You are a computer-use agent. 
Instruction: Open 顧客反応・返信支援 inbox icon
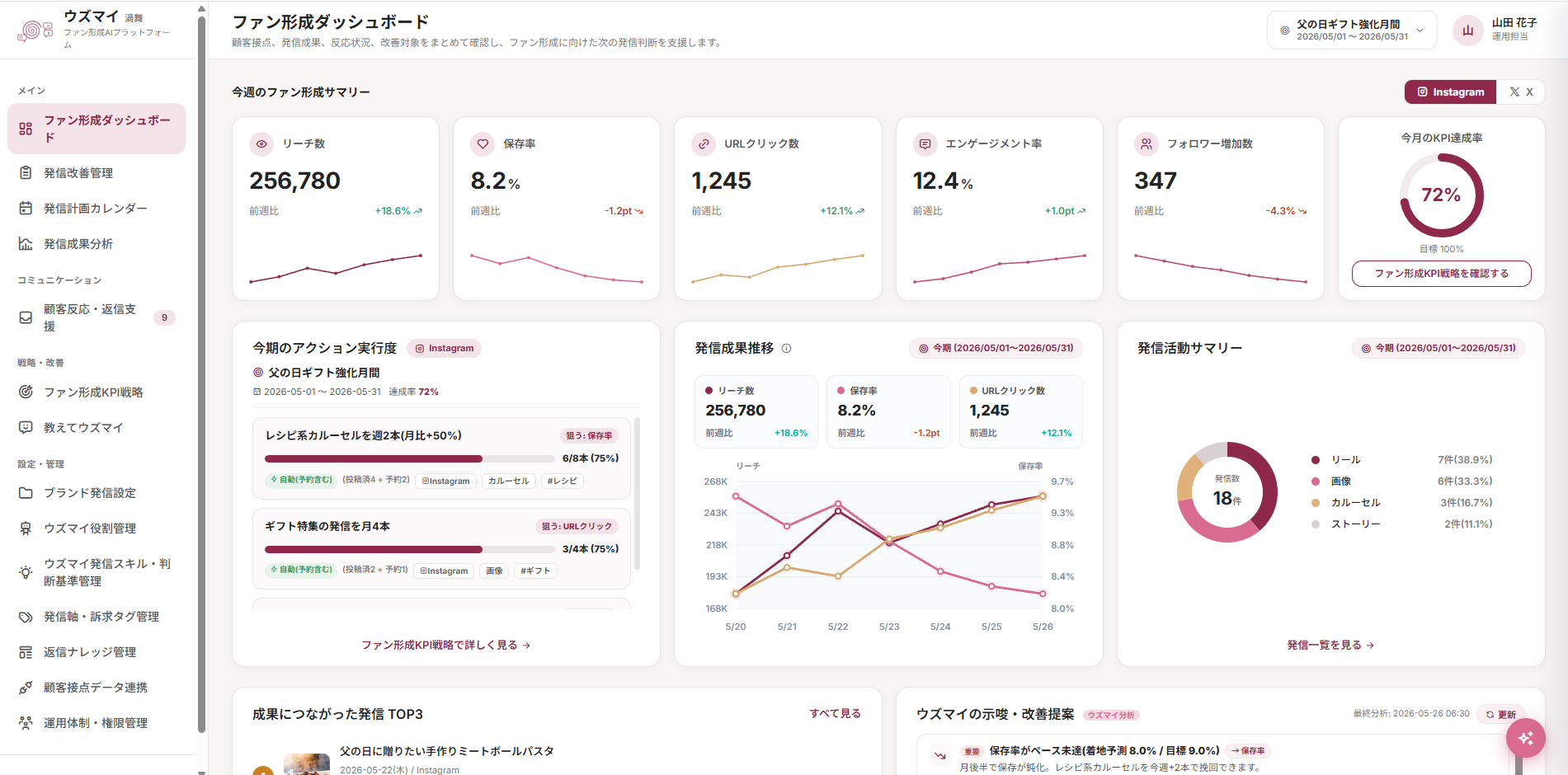(x=26, y=317)
